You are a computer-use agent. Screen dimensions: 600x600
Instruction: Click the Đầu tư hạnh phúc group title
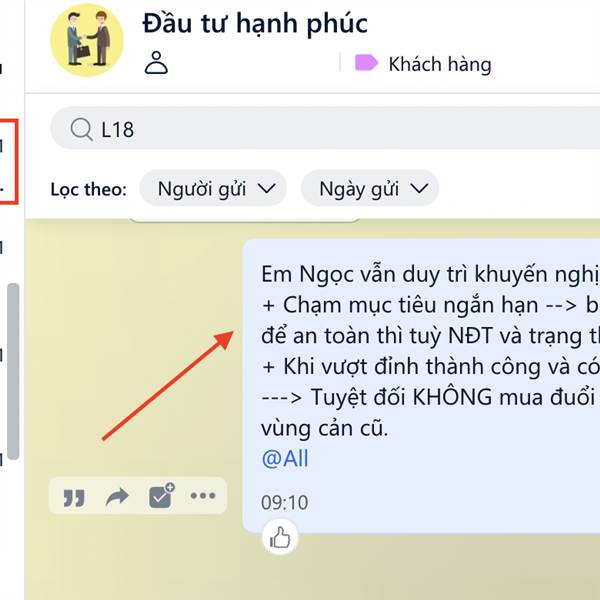tap(255, 24)
